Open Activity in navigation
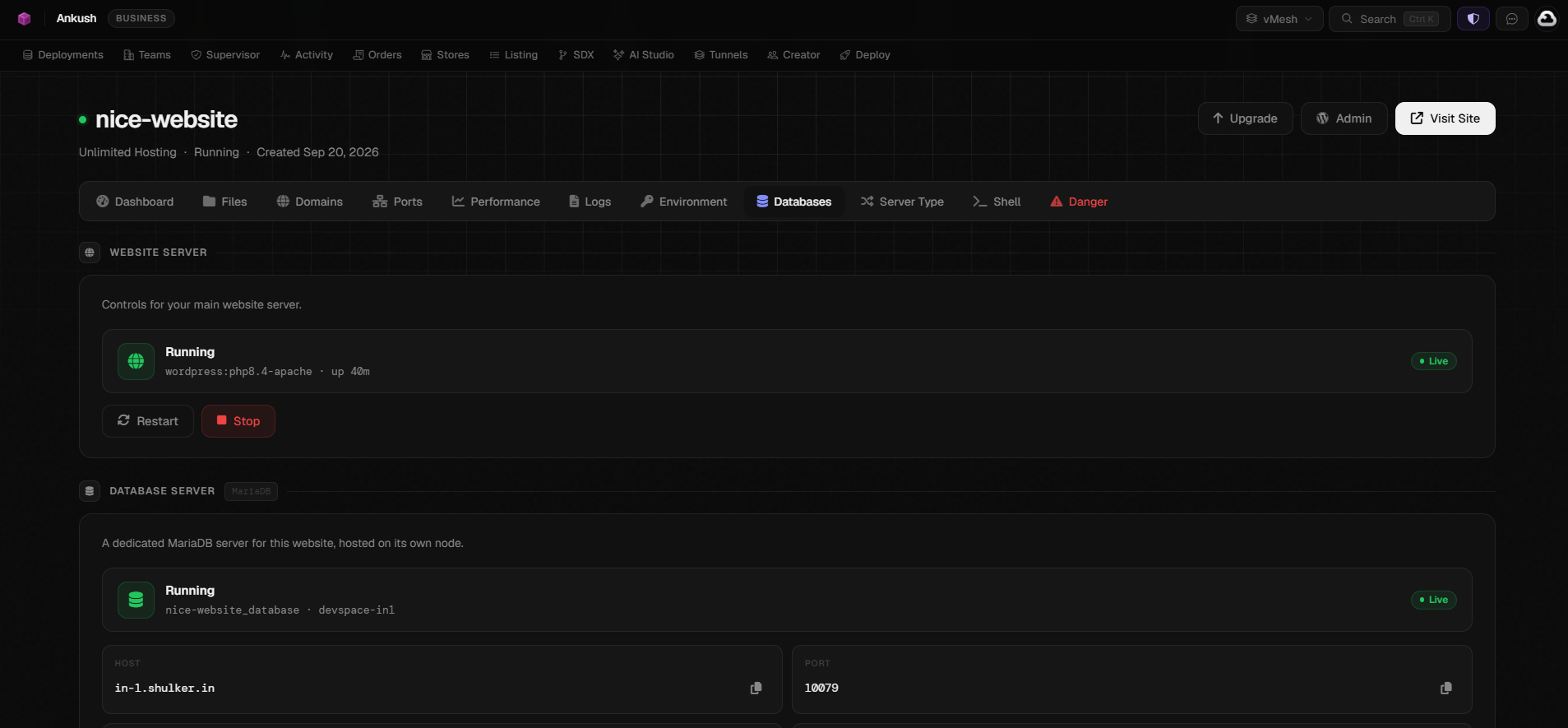The height and width of the screenshot is (728, 1568). 307,55
